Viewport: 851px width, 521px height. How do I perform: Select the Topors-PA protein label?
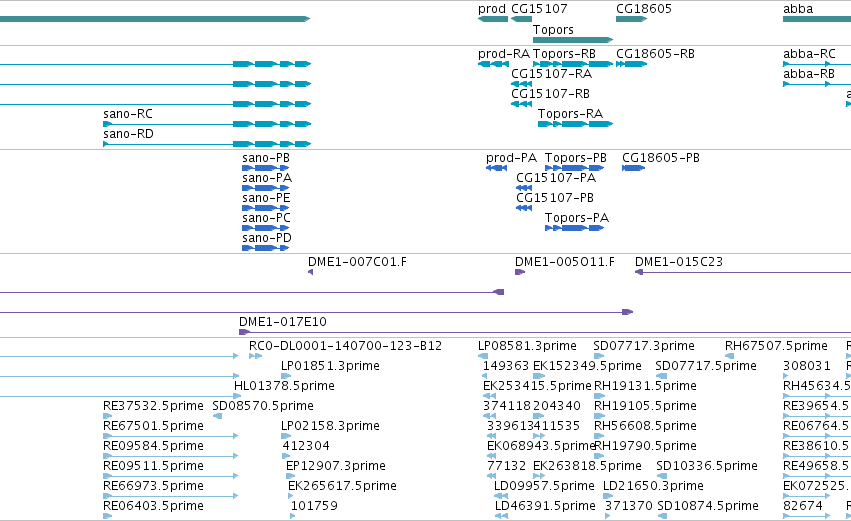576,218
